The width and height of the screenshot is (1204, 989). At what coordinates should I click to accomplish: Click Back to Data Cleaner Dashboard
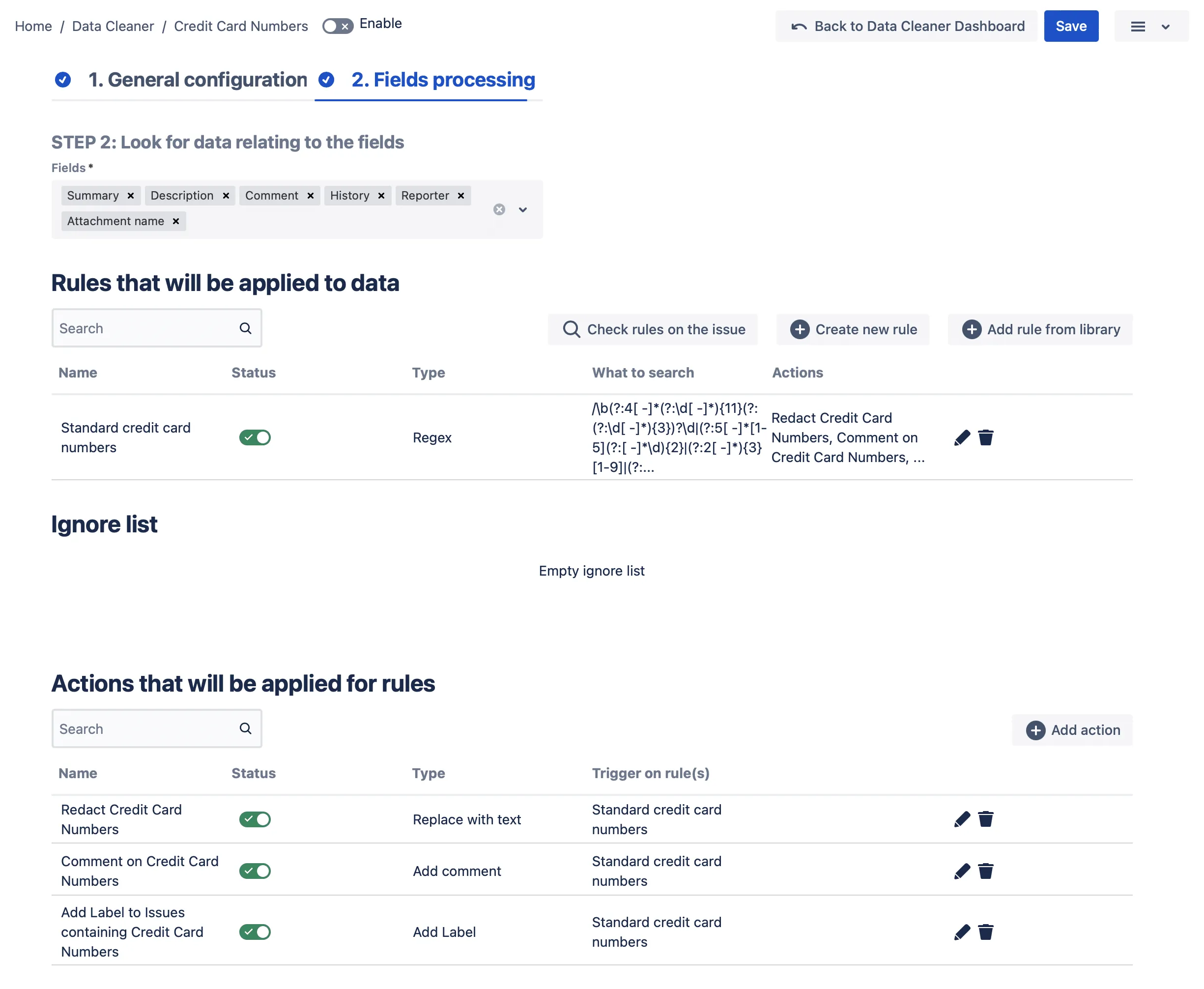click(906, 26)
